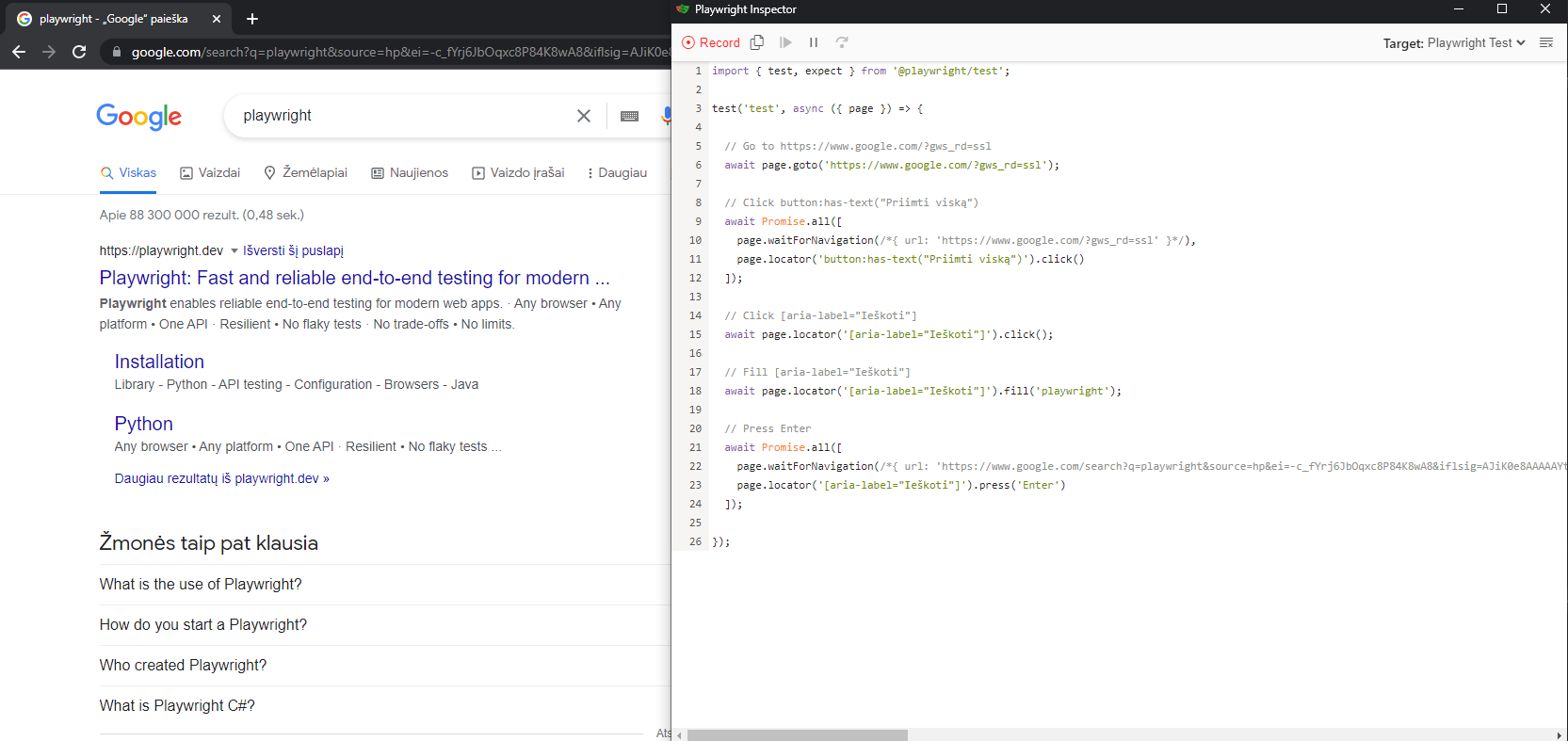Screen dimensions: 1568x741
Task: Open the Playwright: Fast and reliable result link
Action: pyautogui.click(x=354, y=278)
